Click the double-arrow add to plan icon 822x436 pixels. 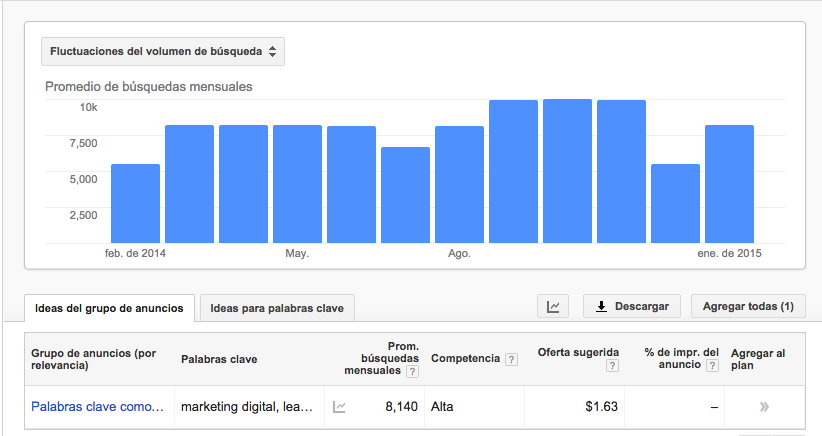tap(765, 407)
